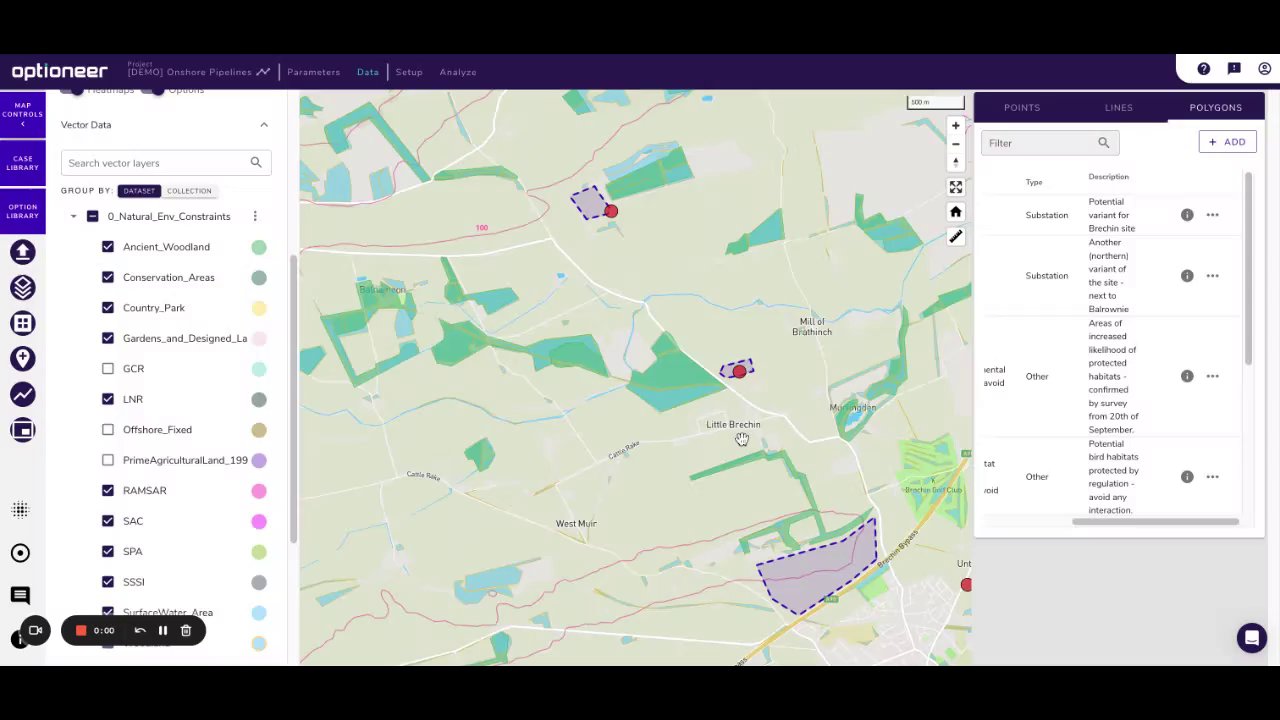
Task: Open the intercom chat bubble launcher
Action: coord(1251,638)
